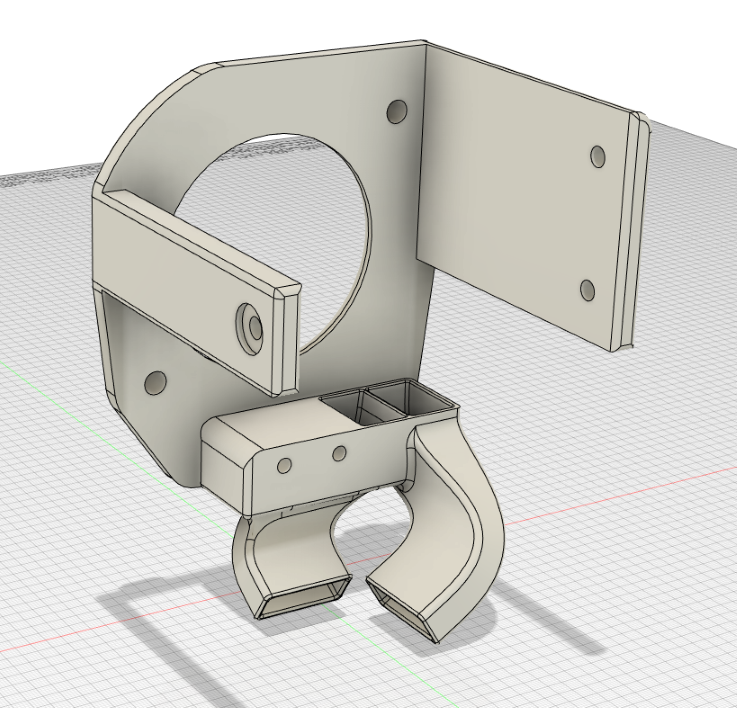Select the upper hole on the right side panel

tap(598, 157)
